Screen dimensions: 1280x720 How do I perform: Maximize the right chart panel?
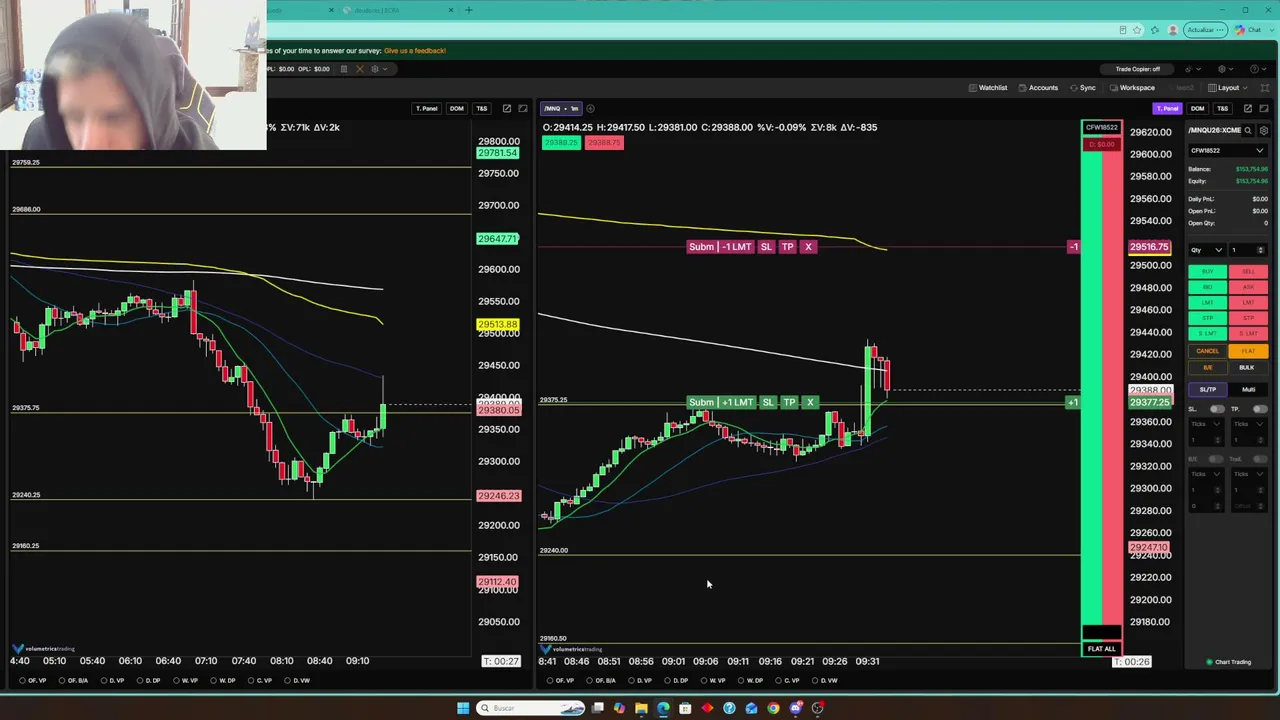1264,108
